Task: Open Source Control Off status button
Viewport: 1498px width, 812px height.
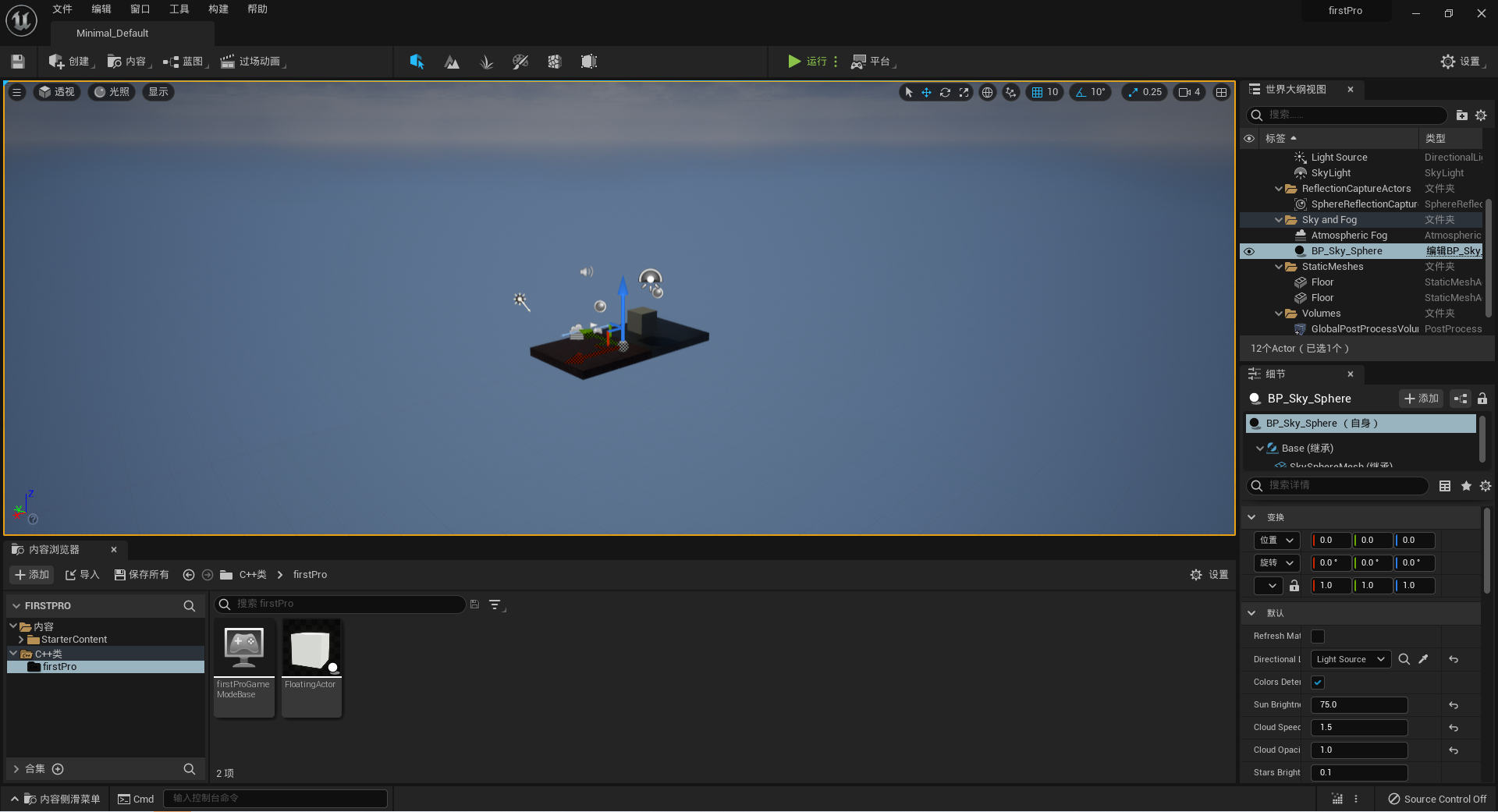Action: tap(1437, 800)
